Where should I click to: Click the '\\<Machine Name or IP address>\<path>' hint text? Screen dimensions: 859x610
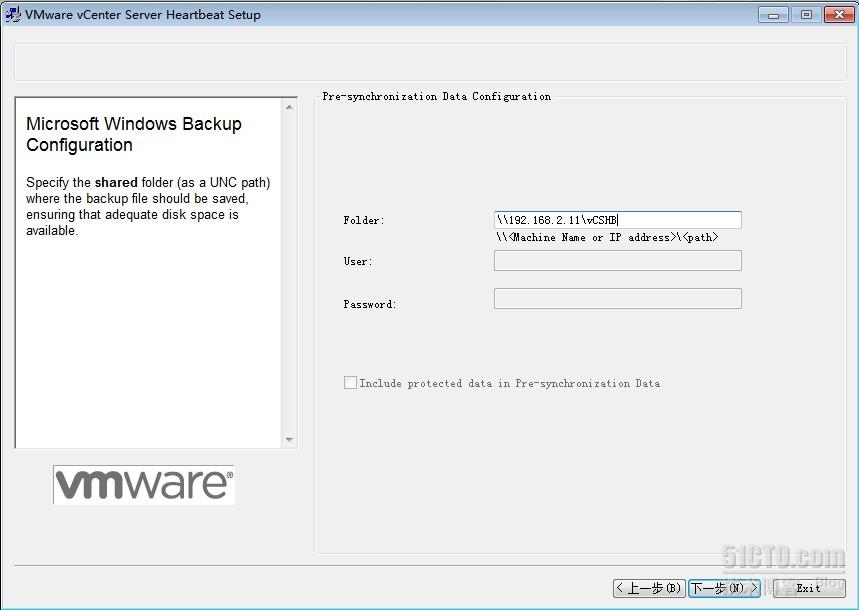(607, 237)
